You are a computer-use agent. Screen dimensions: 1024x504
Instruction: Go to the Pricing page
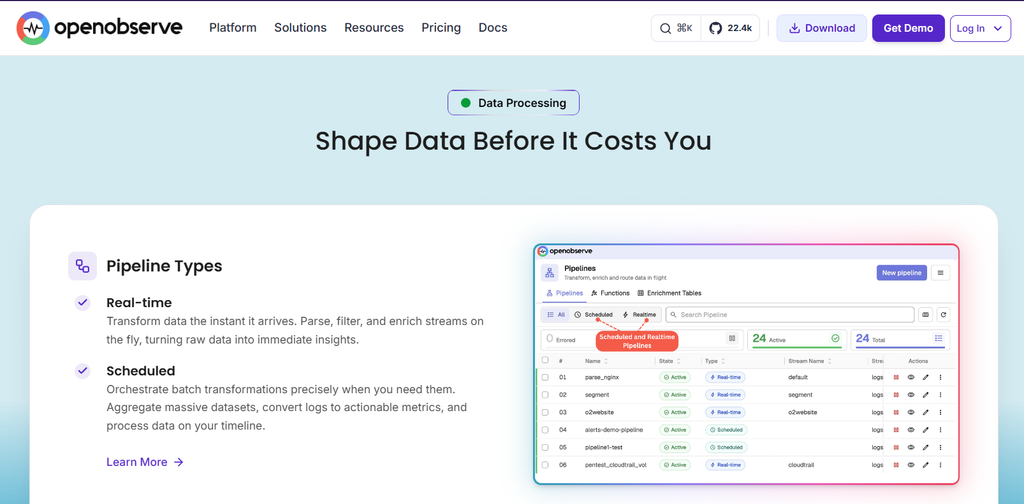click(441, 28)
